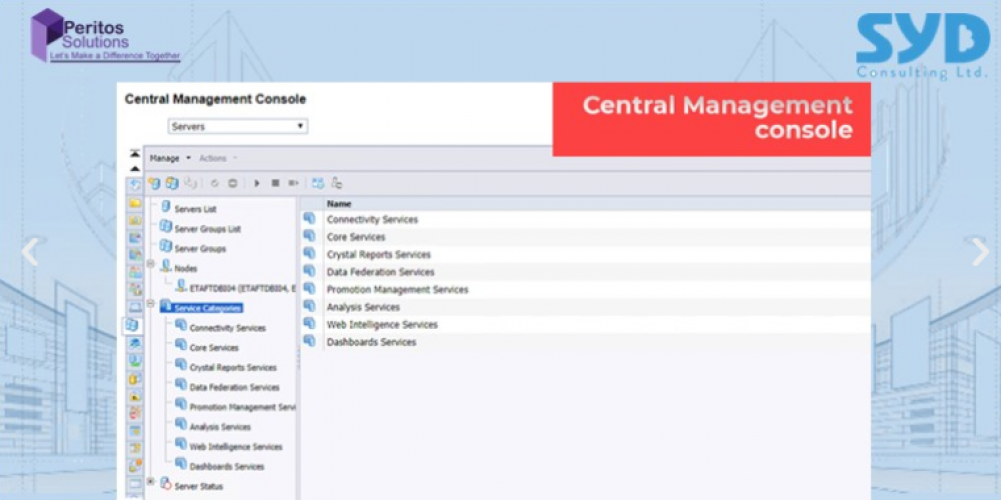Select Crystal Reports Services in the left tree
Viewport: 1001px width, 500px height.
(x=233, y=368)
